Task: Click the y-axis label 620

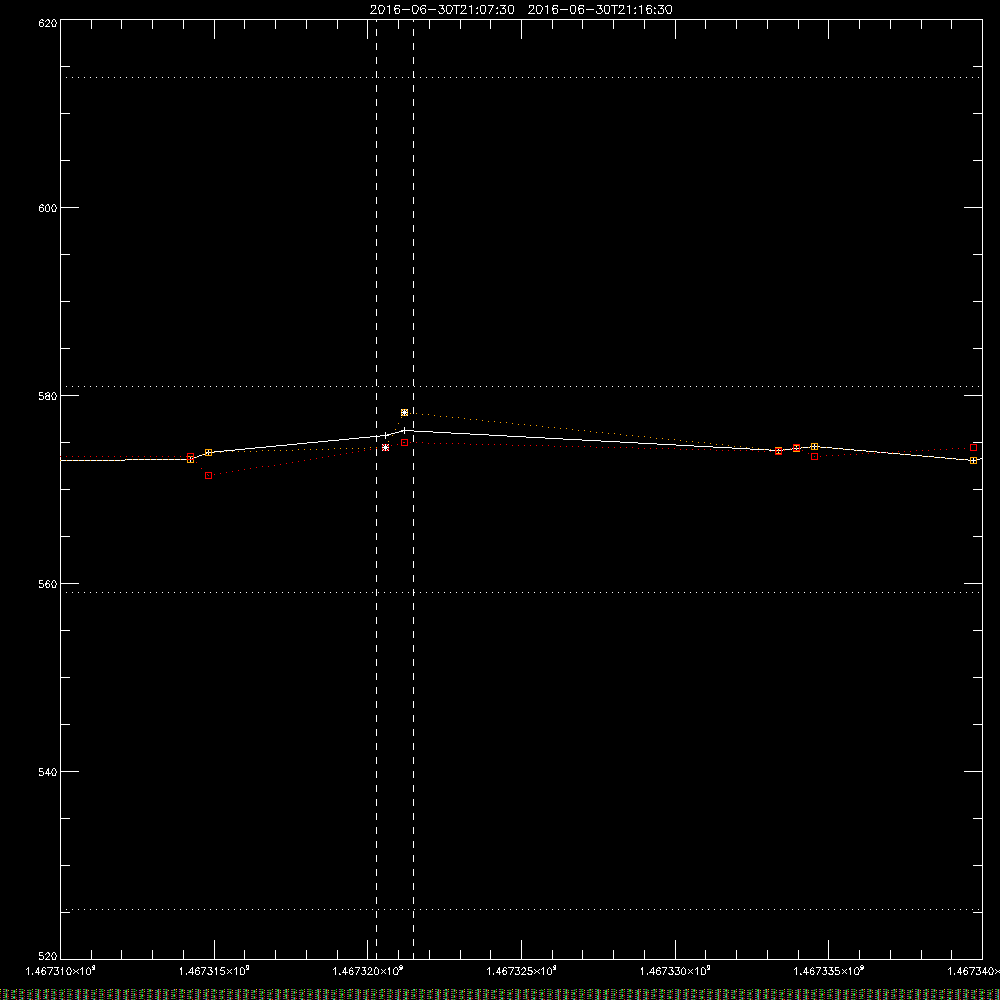Action: [x=48, y=23]
